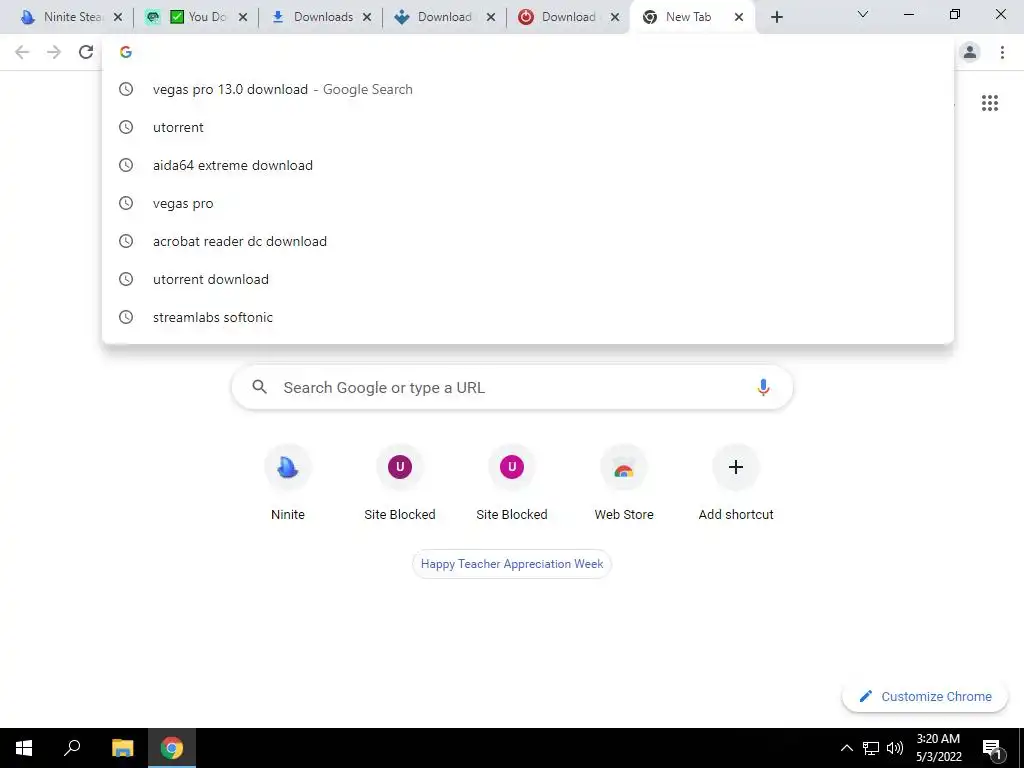The width and height of the screenshot is (1024, 768).
Task: Open the Google apps grid
Action: click(x=989, y=103)
